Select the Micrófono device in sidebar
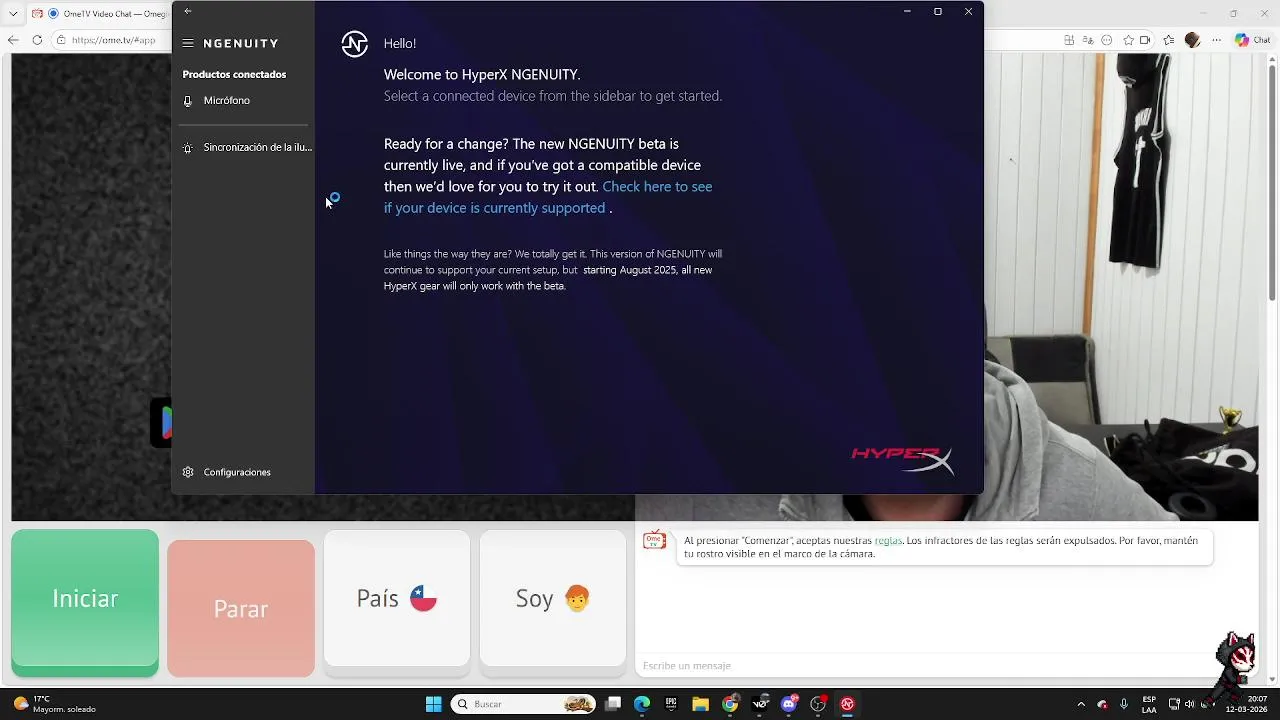 click(x=244, y=100)
